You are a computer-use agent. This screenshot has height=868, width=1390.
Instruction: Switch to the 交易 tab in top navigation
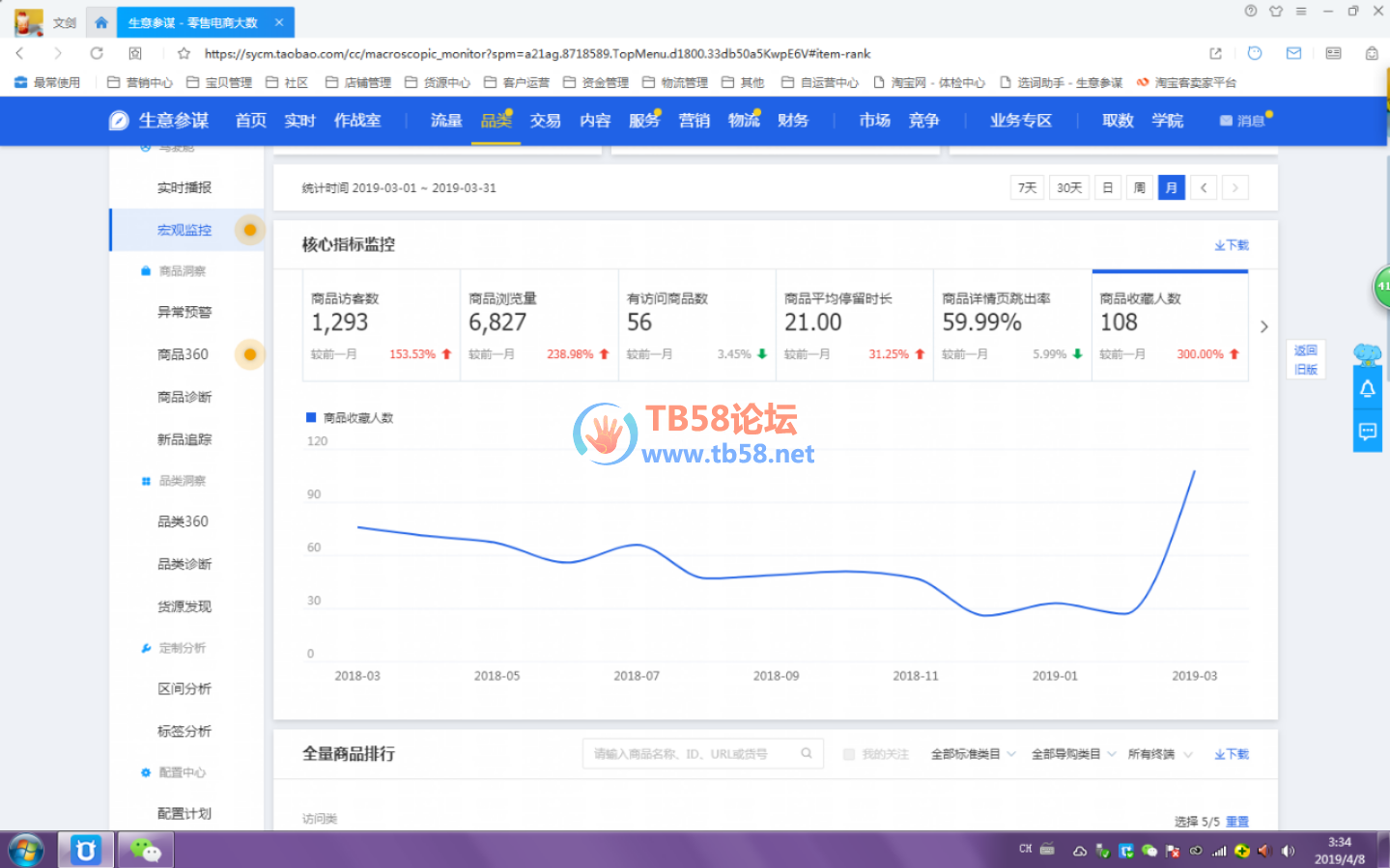pos(545,121)
